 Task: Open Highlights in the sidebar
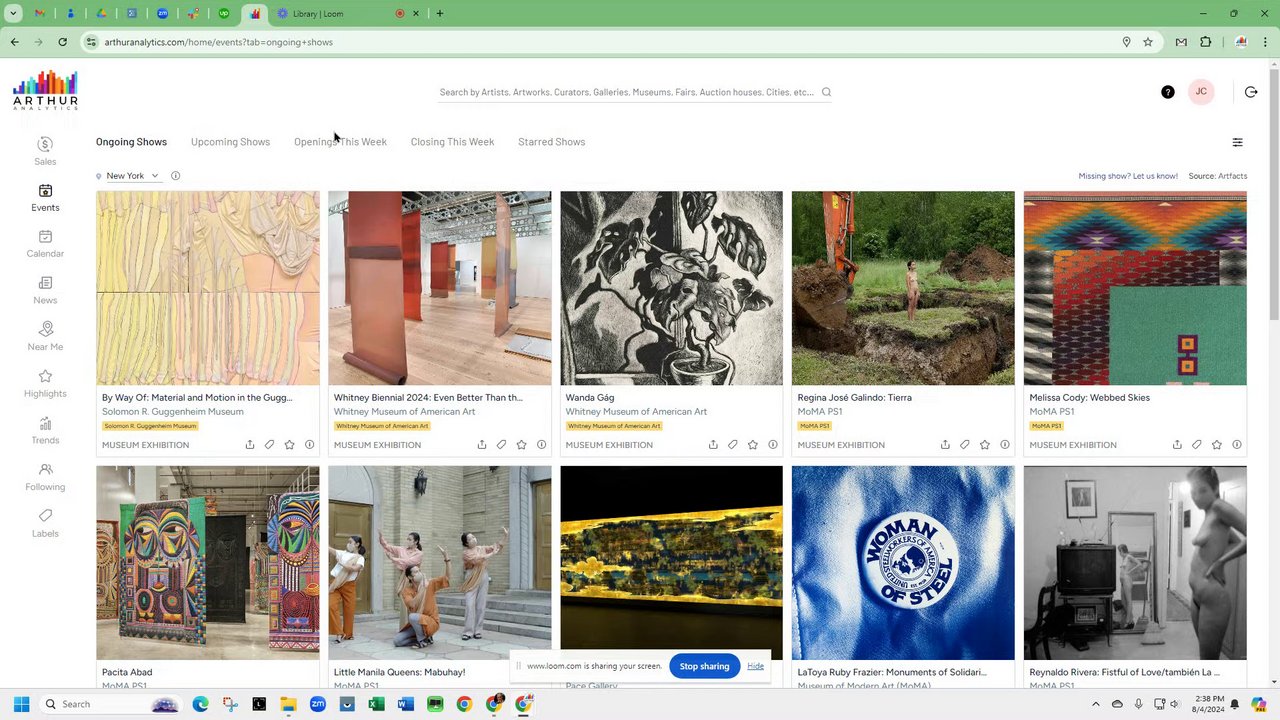pyautogui.click(x=45, y=384)
